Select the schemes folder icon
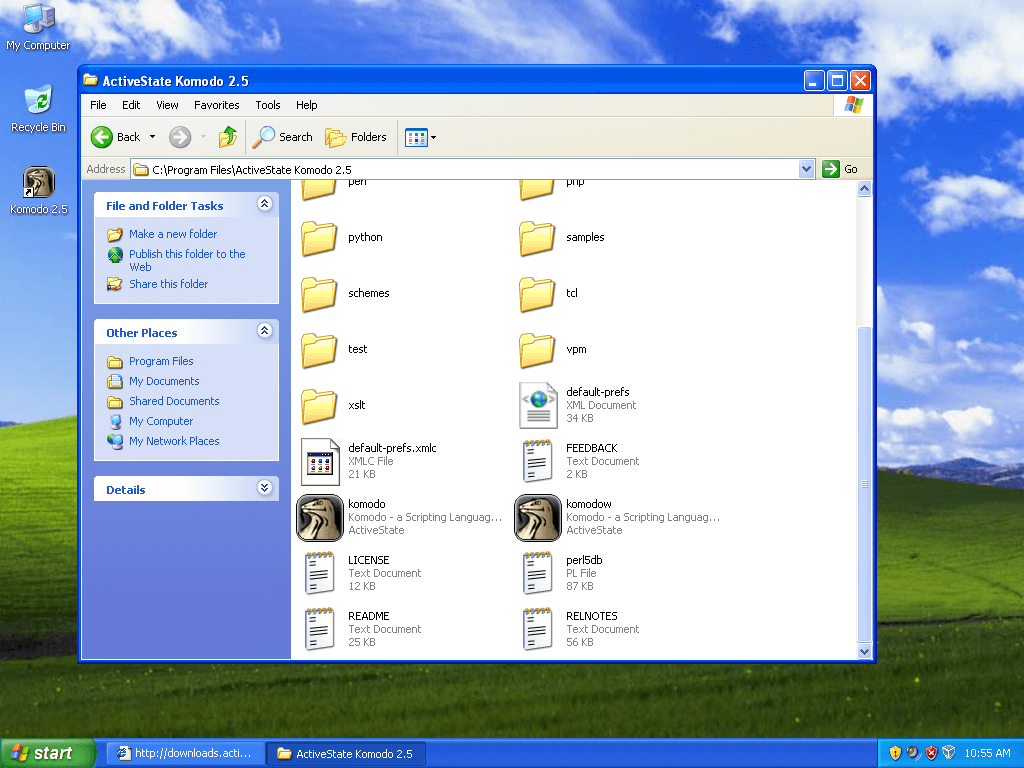Screen dimensions: 1024x768 pyautogui.click(x=319, y=295)
